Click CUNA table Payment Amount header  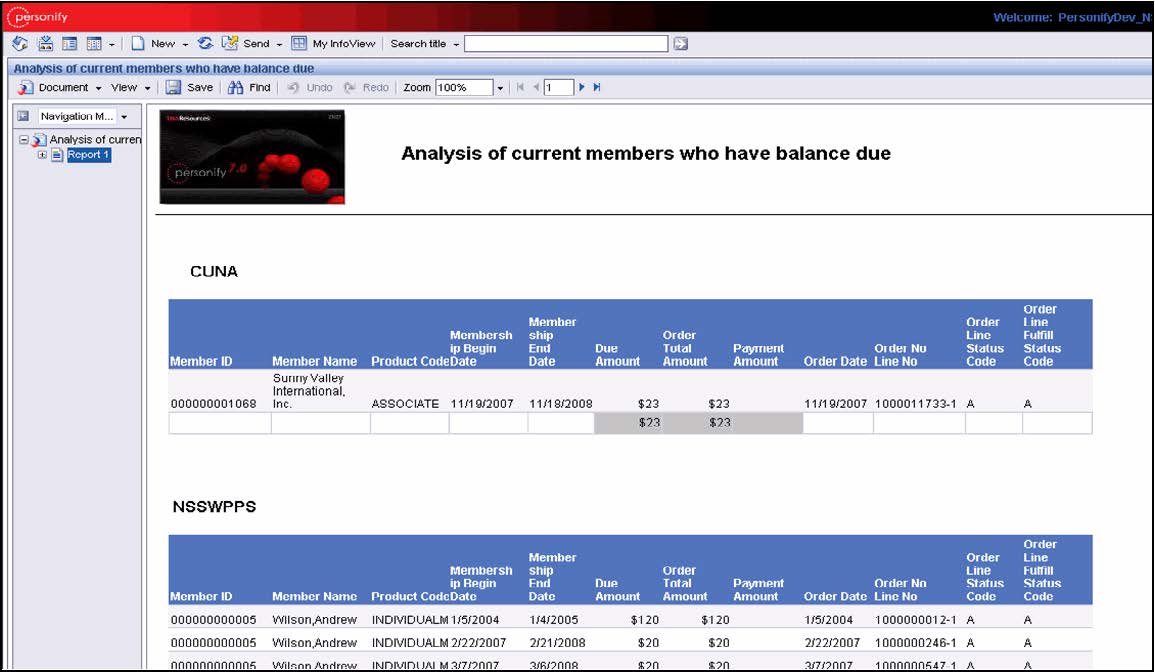pos(758,354)
